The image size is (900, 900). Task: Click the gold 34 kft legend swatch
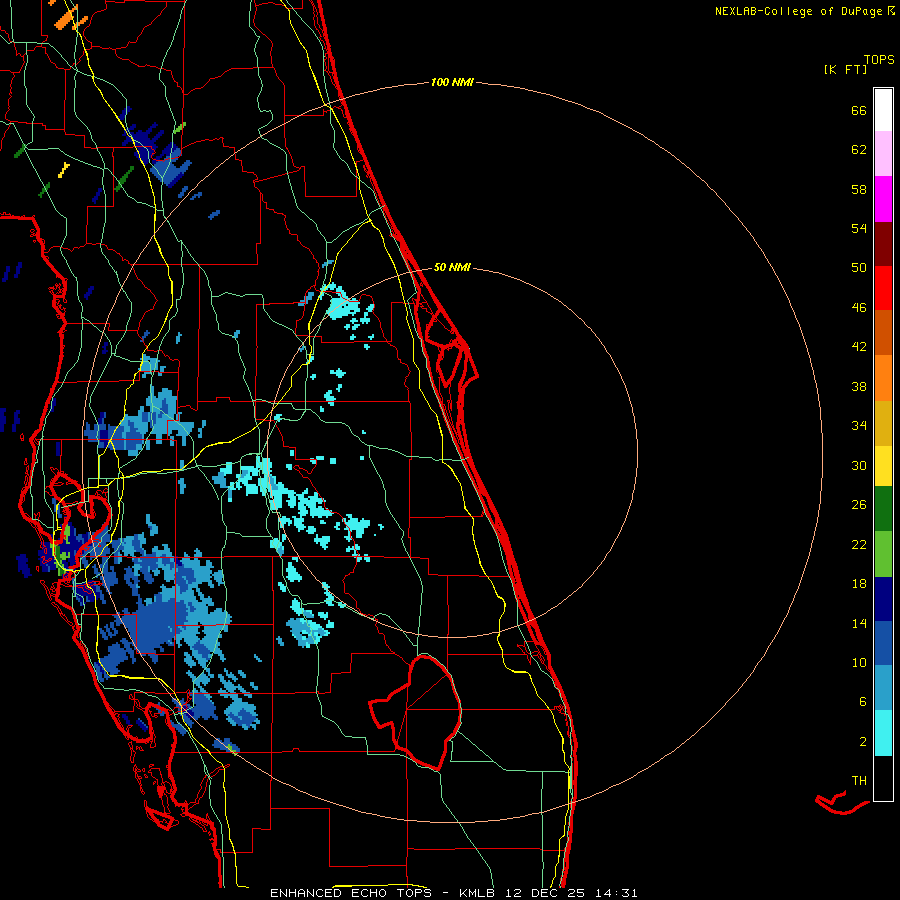[883, 422]
